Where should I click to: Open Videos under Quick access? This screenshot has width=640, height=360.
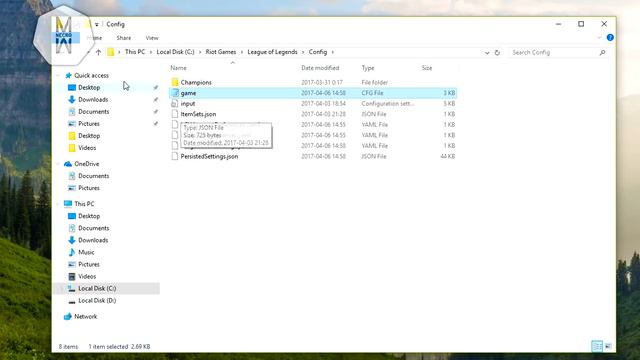[87, 148]
